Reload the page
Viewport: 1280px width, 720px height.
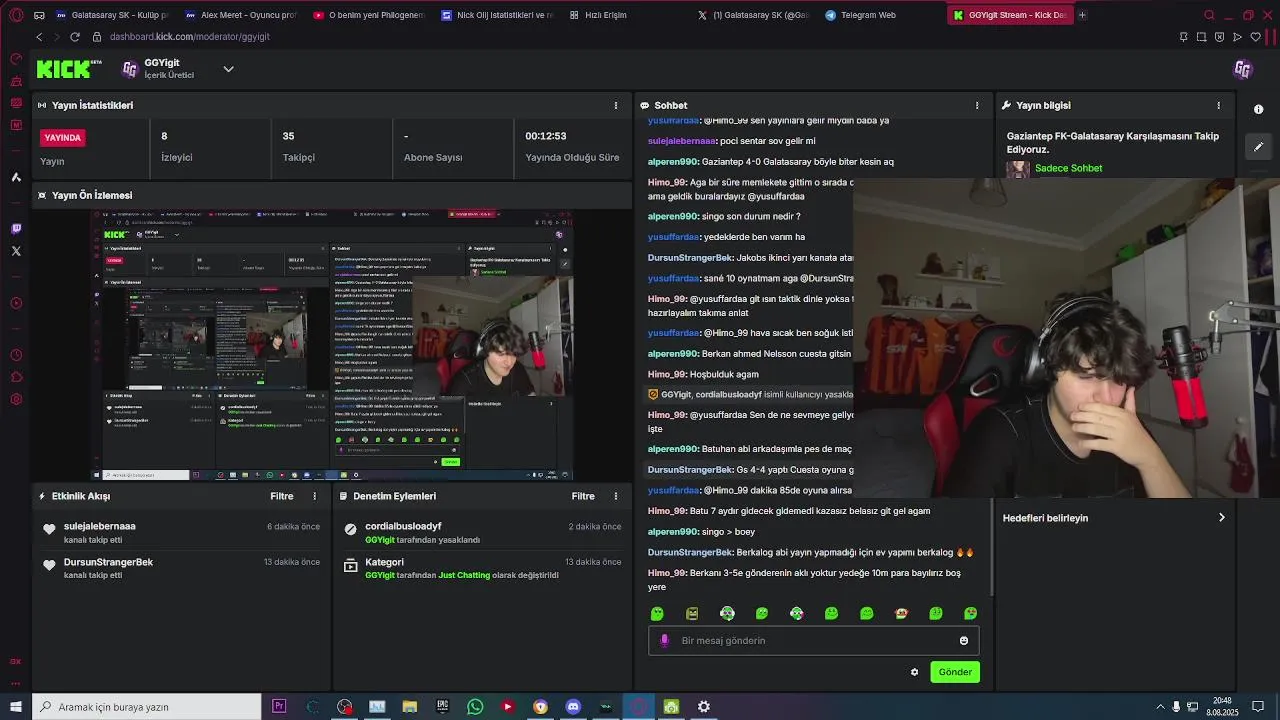click(x=75, y=37)
